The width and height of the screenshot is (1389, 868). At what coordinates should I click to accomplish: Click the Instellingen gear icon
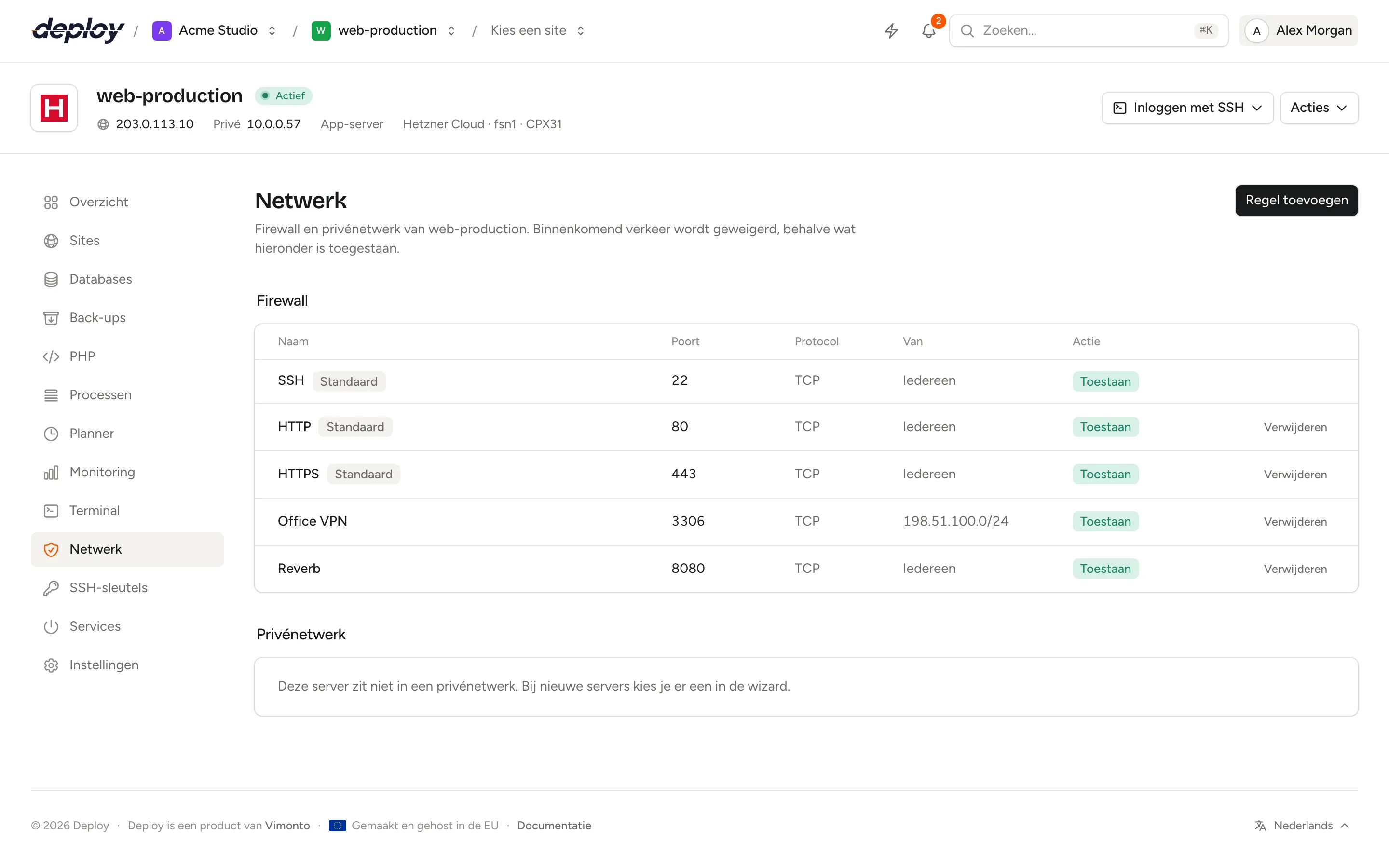coord(51,665)
